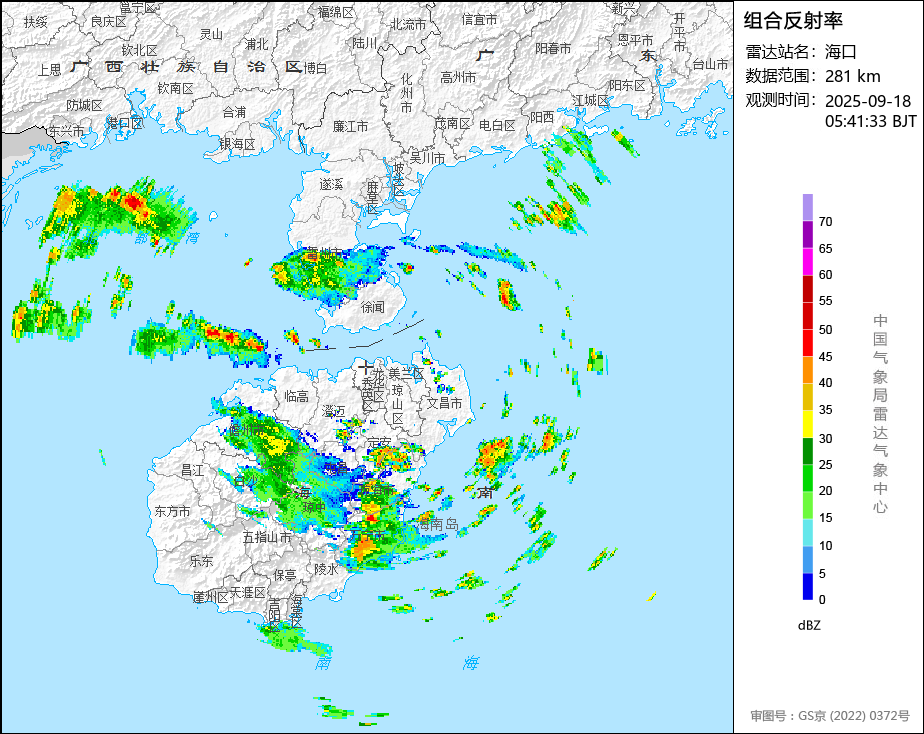The image size is (924, 734).
Task: Click the legend value 30
Action: (x=826, y=438)
